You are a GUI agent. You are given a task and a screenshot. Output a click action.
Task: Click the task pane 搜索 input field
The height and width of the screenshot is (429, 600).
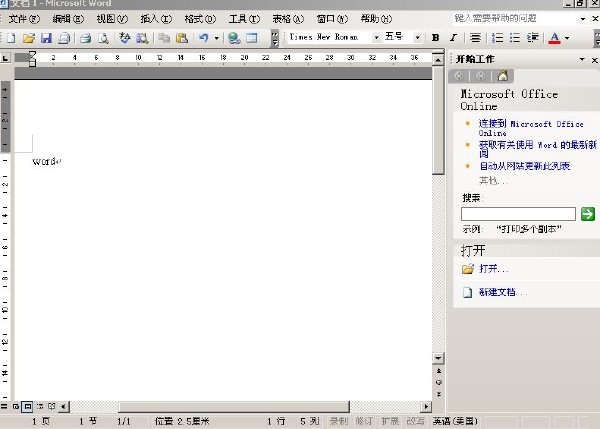tap(518, 214)
